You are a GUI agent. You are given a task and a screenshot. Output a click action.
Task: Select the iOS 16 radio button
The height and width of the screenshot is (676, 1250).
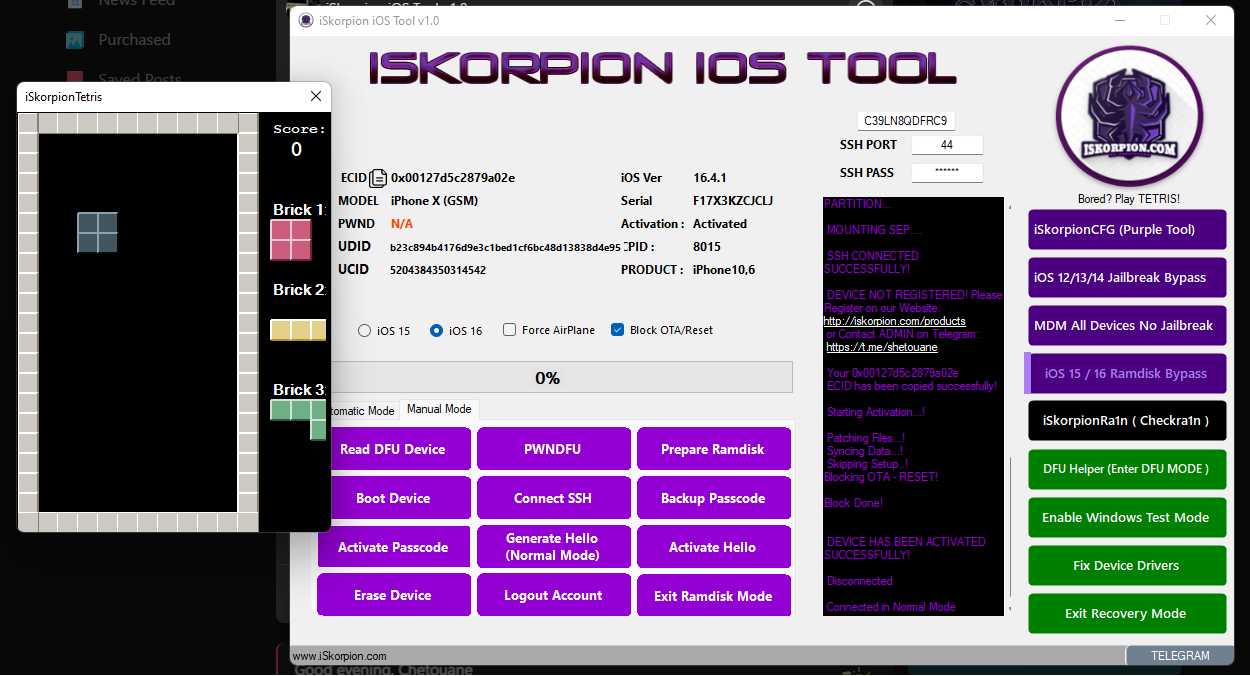[436, 331]
